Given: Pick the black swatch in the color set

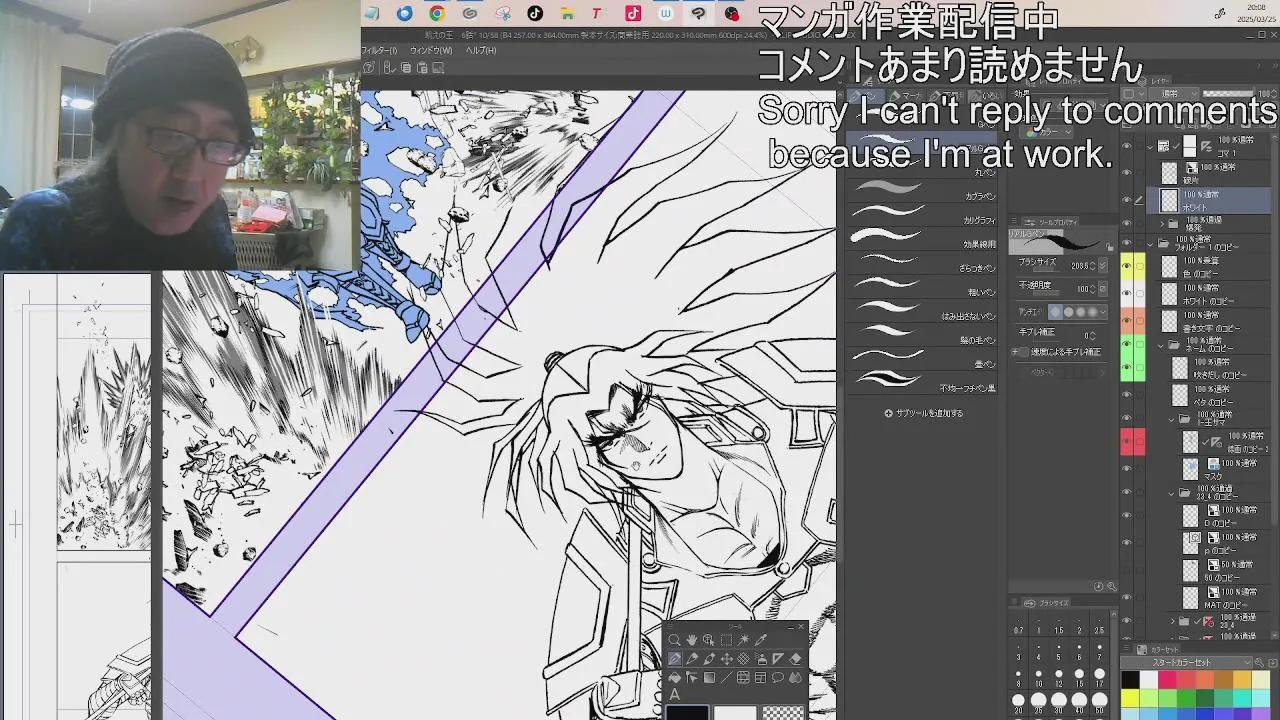Looking at the screenshot, I should pyautogui.click(x=1131, y=680).
